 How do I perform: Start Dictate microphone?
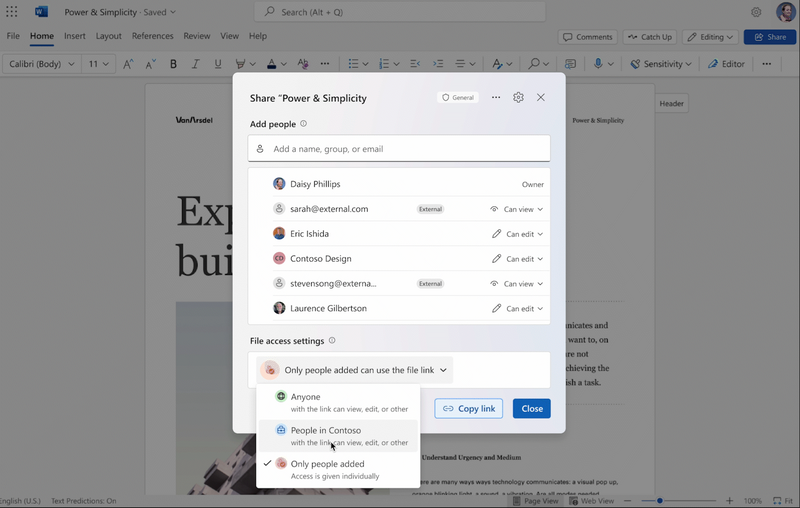pos(598,64)
